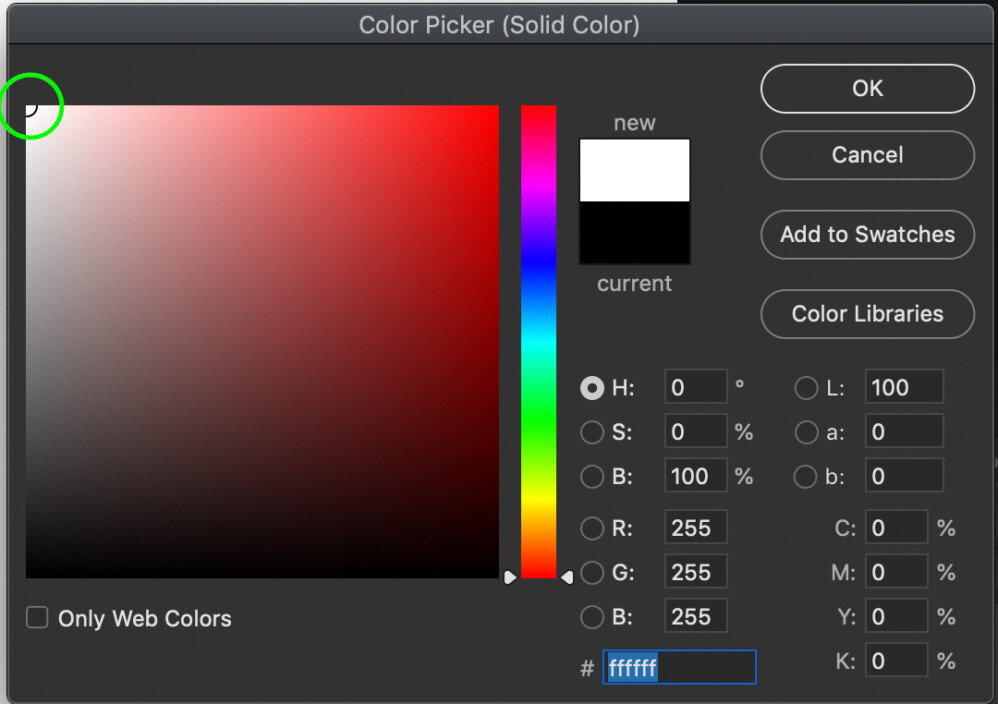
Task: Click the hue slider strip
Action: point(539,340)
